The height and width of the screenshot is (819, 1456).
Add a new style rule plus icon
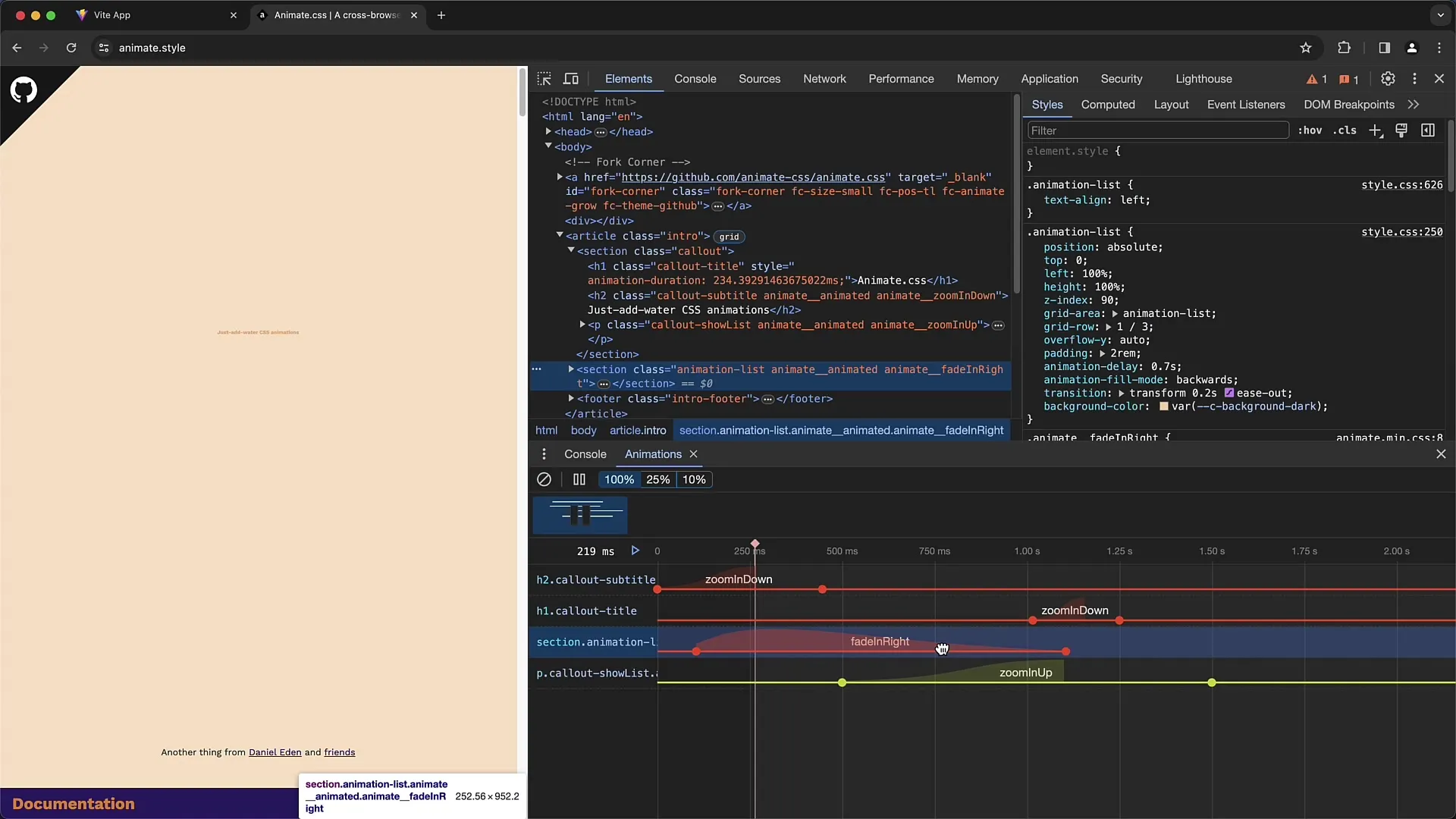pos(1376,130)
